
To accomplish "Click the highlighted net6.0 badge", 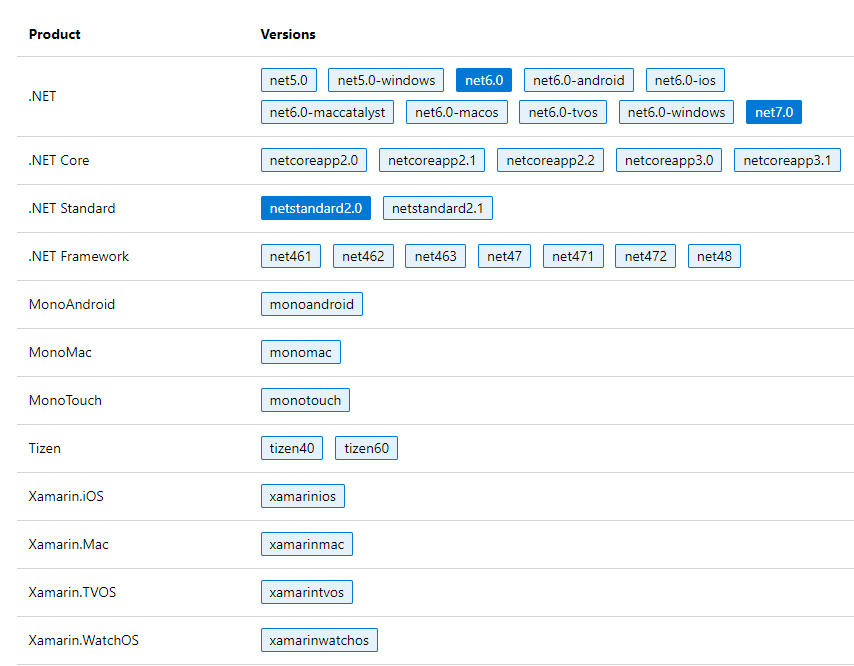I will pyautogui.click(x=484, y=80).
